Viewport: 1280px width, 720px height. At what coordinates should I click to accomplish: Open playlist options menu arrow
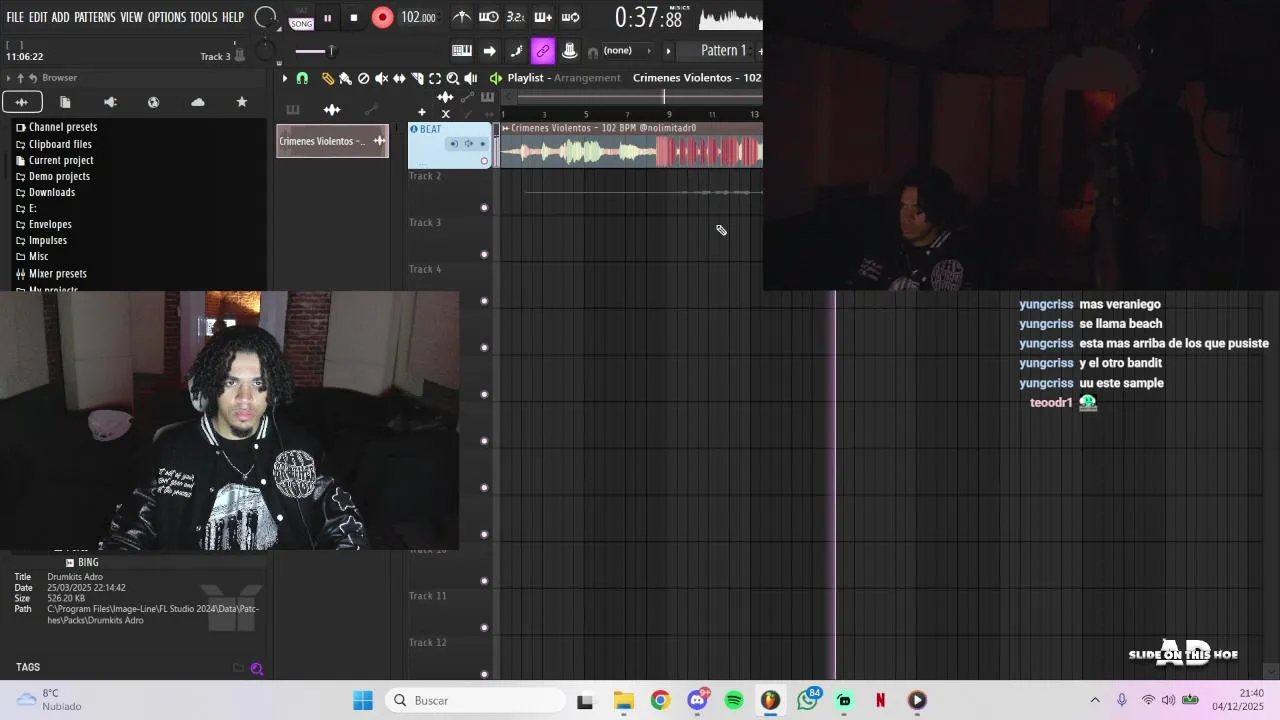point(285,78)
